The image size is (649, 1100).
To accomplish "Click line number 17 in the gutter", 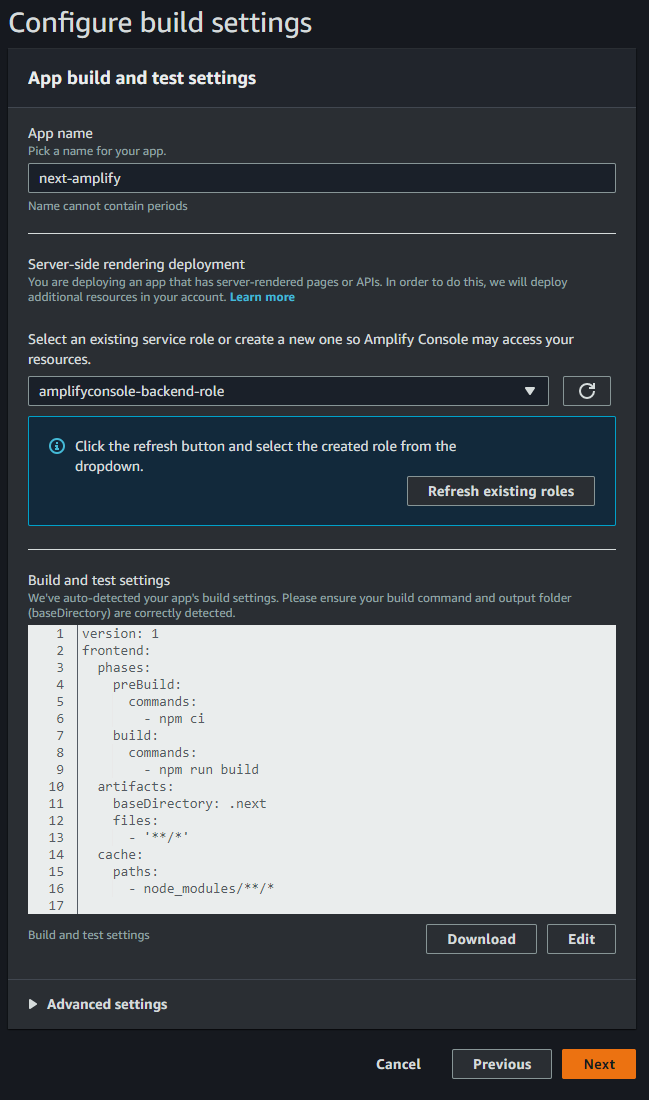I will point(56,906).
